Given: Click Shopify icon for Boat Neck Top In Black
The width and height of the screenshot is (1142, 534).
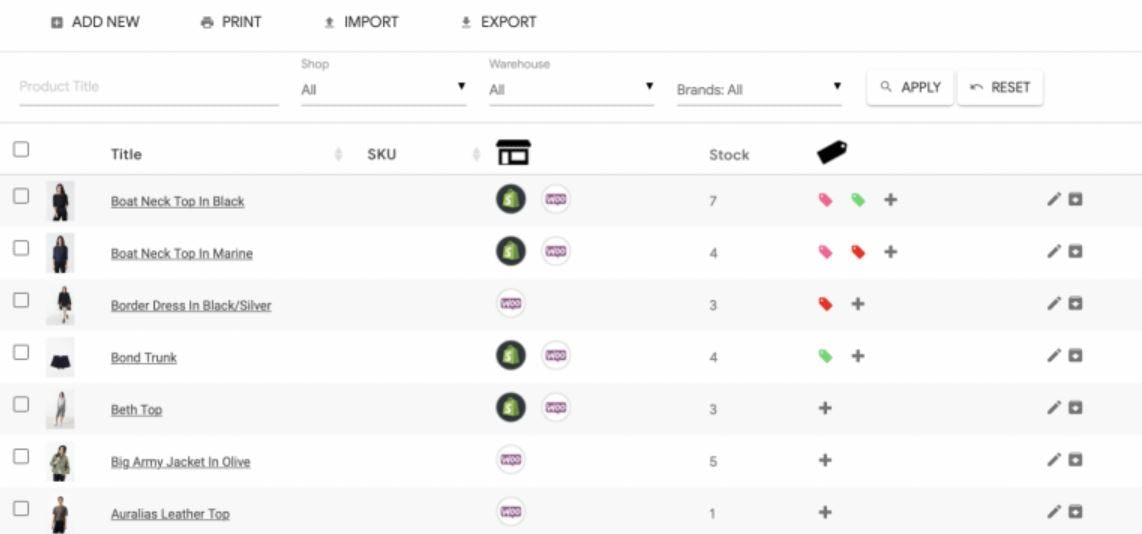Looking at the screenshot, I should click(511, 200).
